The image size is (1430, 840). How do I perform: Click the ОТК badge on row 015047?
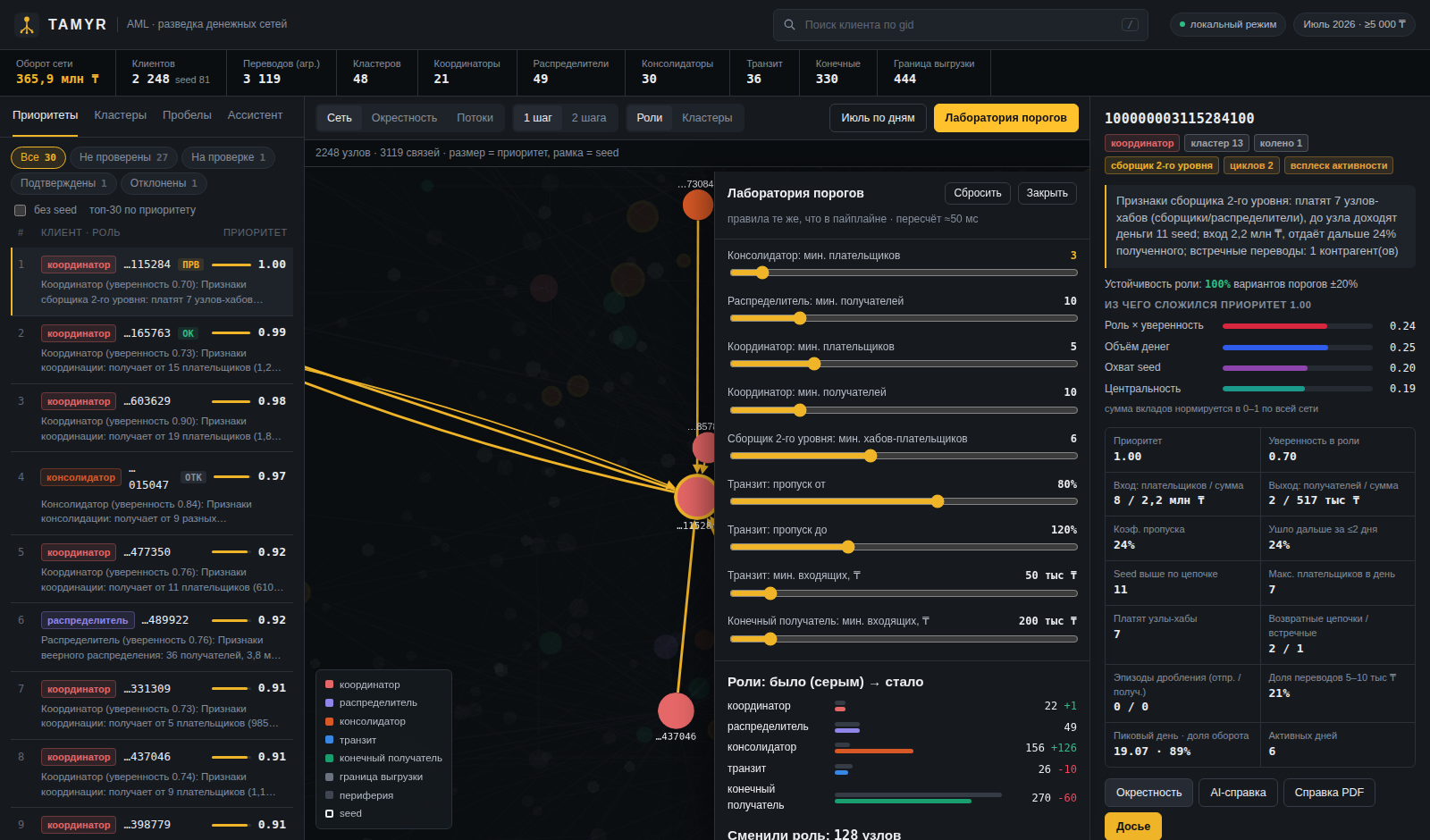[x=193, y=477]
